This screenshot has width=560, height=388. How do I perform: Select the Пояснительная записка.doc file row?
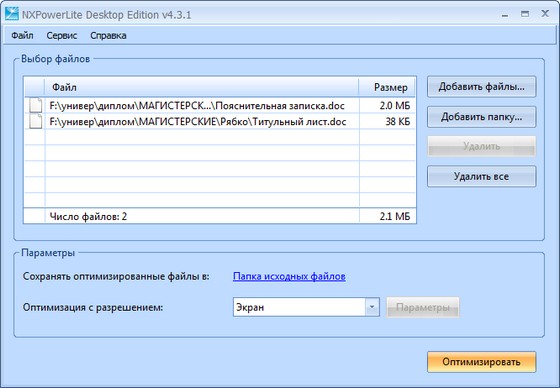tap(220, 106)
